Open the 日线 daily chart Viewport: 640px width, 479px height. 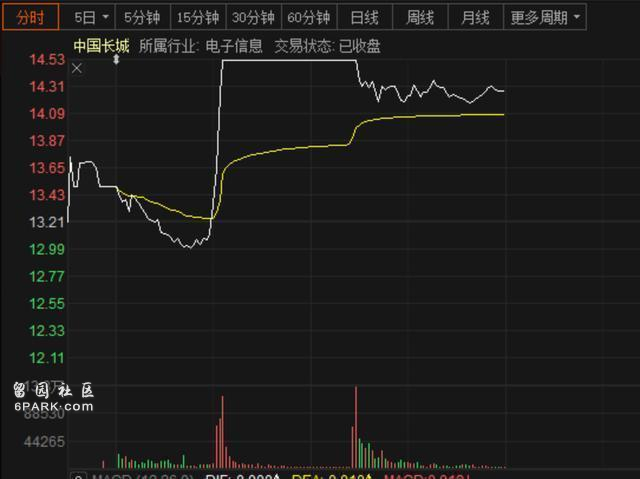click(x=364, y=17)
